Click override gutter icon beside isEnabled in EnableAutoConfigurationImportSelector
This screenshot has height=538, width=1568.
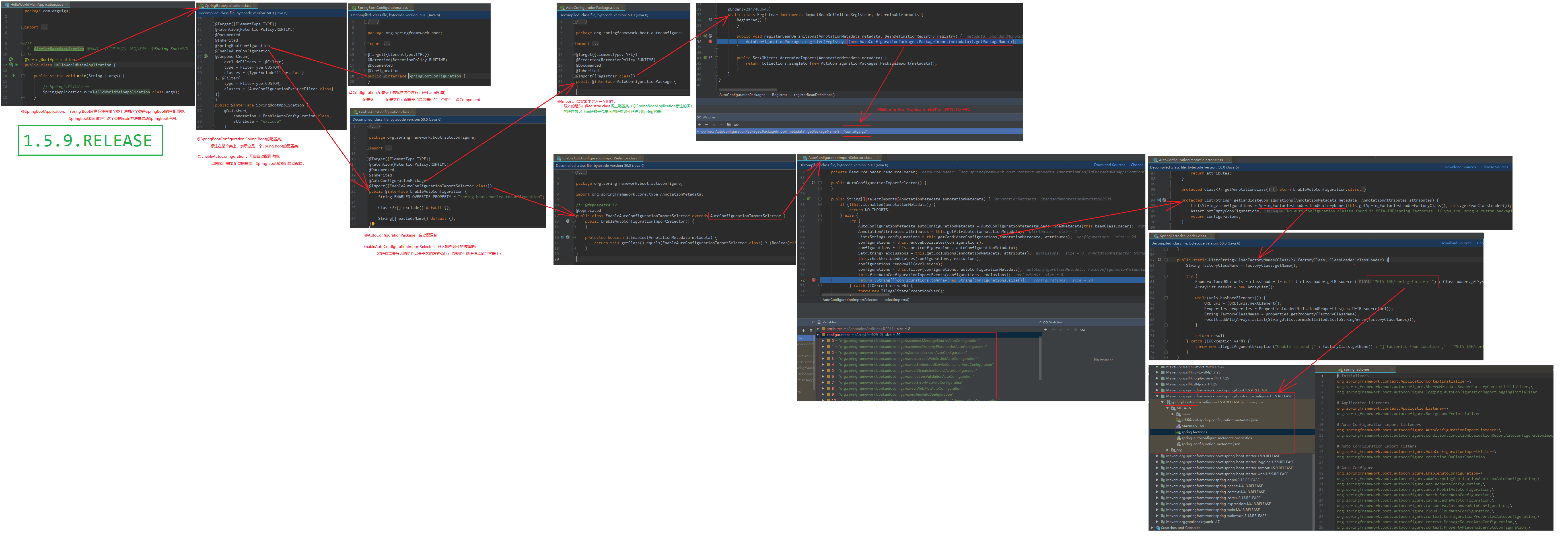point(564,237)
